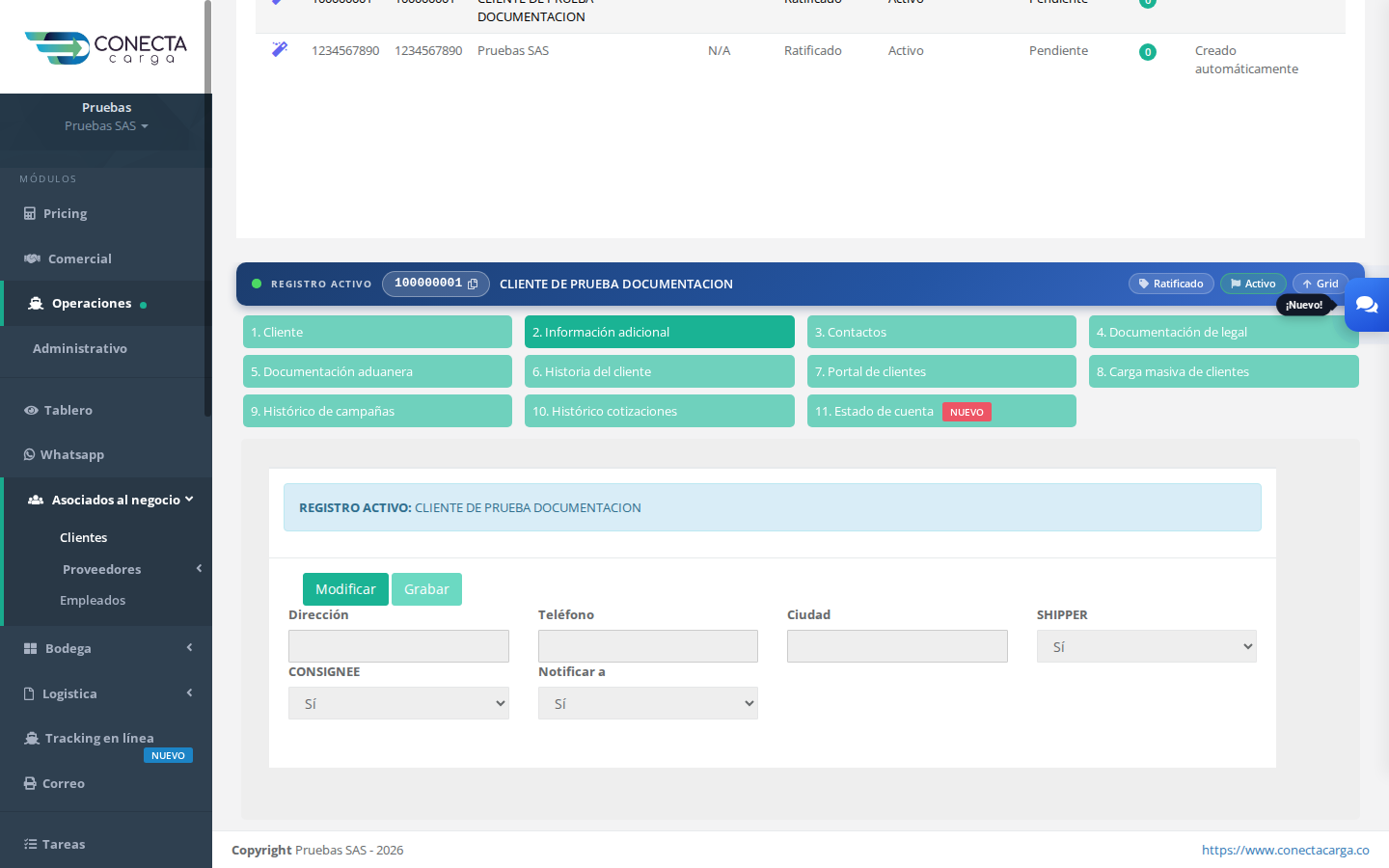Screen dimensions: 1389x868
Task: Click the Teléfono input field
Action: pyautogui.click(x=647, y=646)
